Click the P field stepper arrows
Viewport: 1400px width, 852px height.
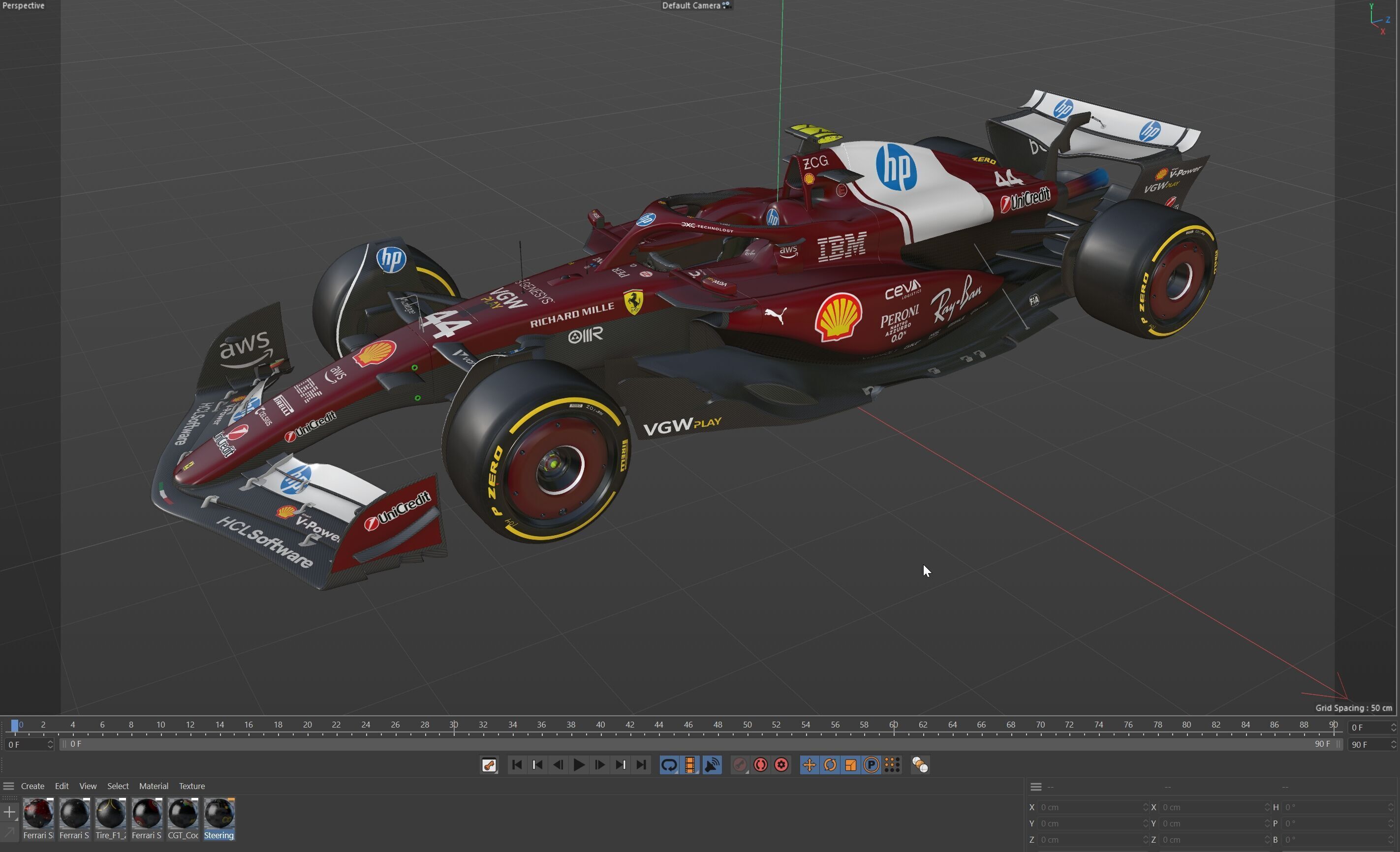[1391, 823]
